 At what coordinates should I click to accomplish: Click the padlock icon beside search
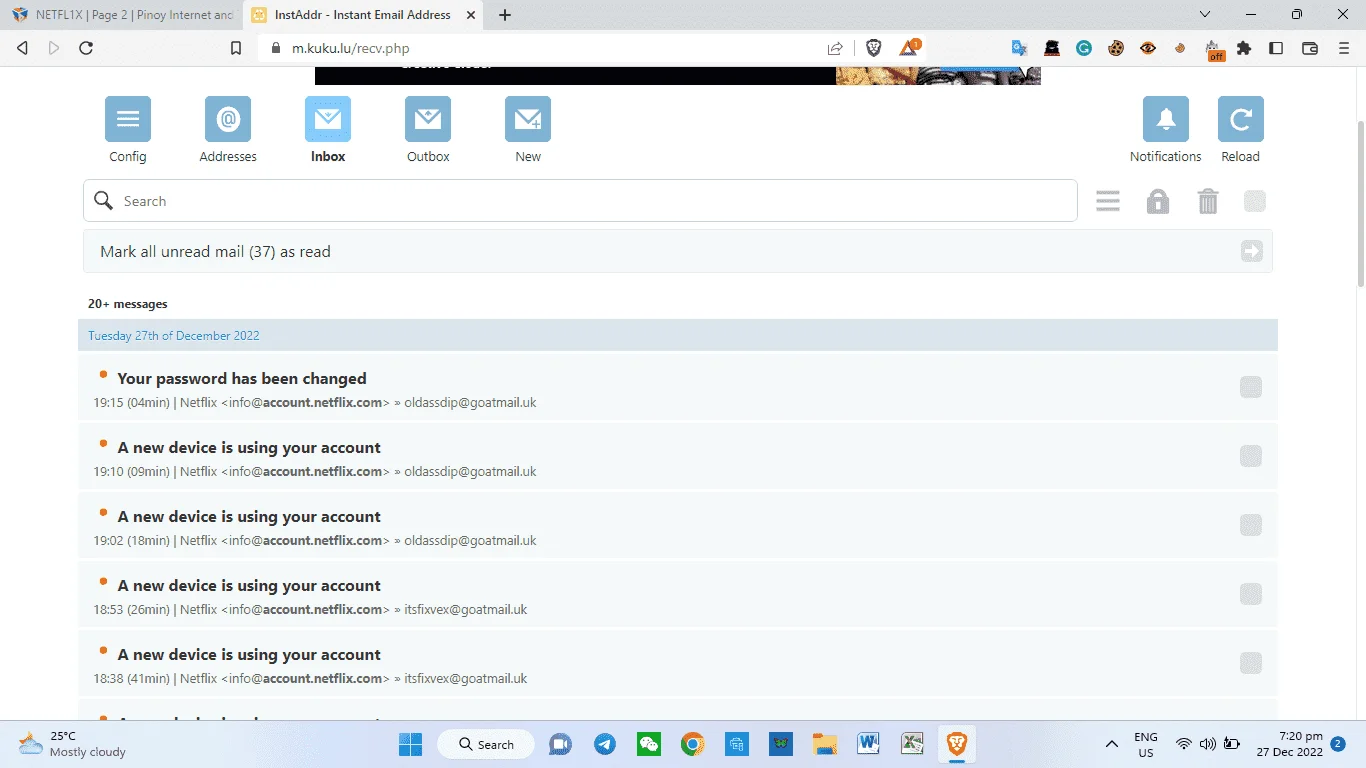(x=1158, y=201)
